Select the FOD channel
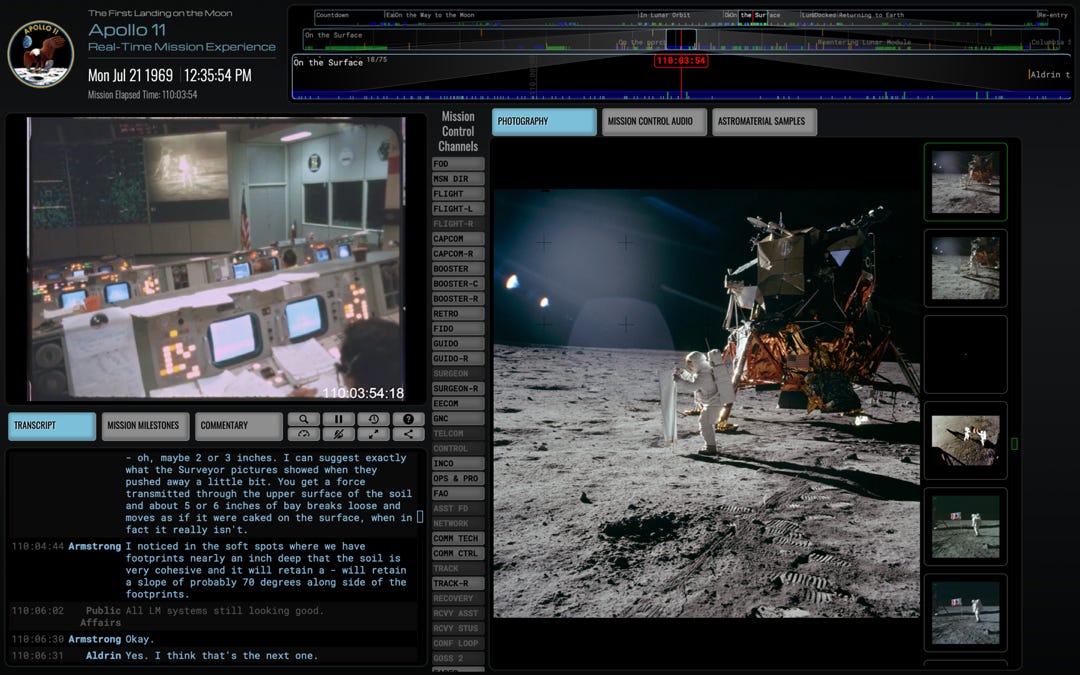Viewport: 1080px width, 675px height. coord(458,164)
